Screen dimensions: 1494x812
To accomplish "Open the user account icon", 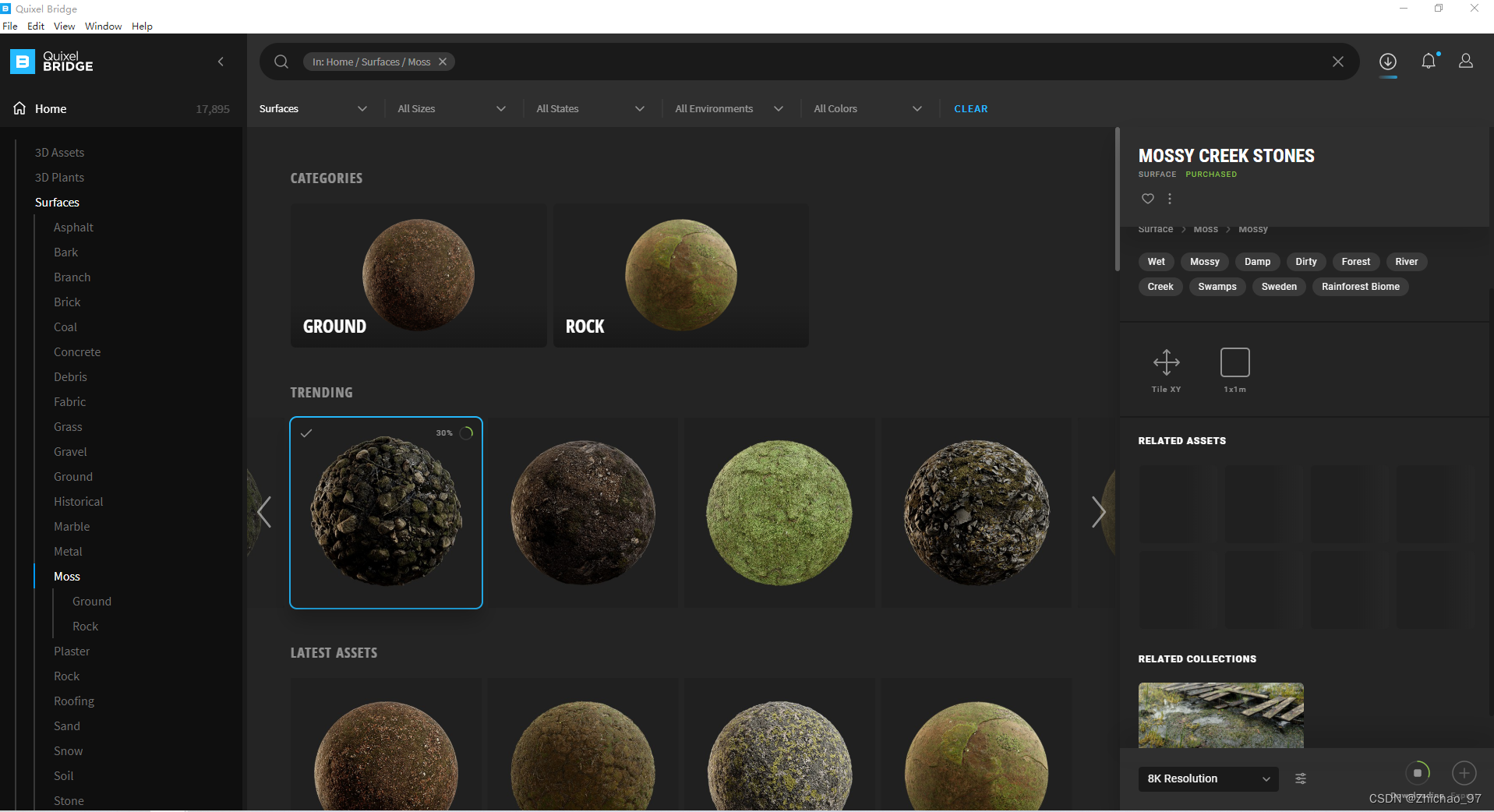I will tap(1466, 61).
